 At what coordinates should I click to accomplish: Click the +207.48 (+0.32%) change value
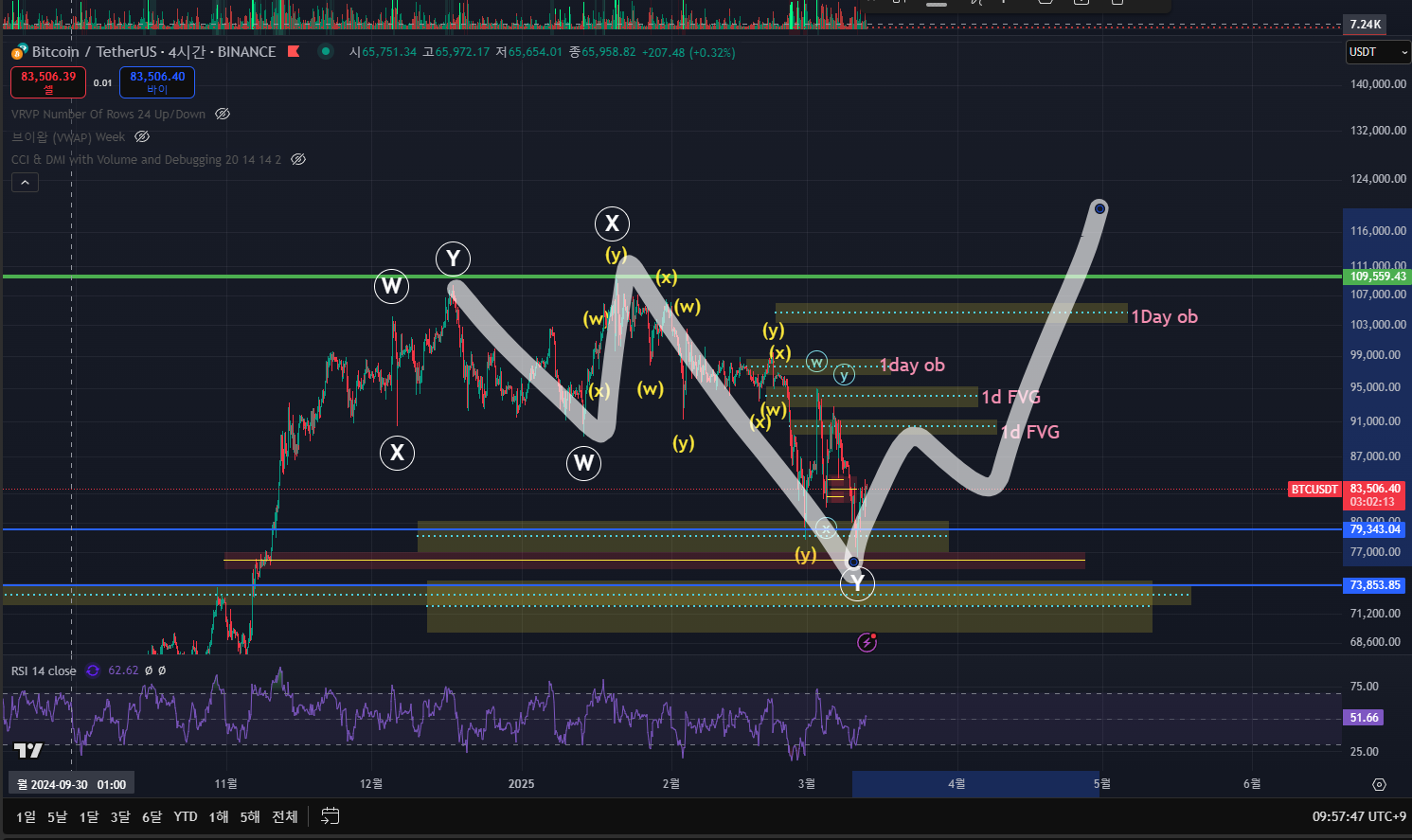point(688,52)
